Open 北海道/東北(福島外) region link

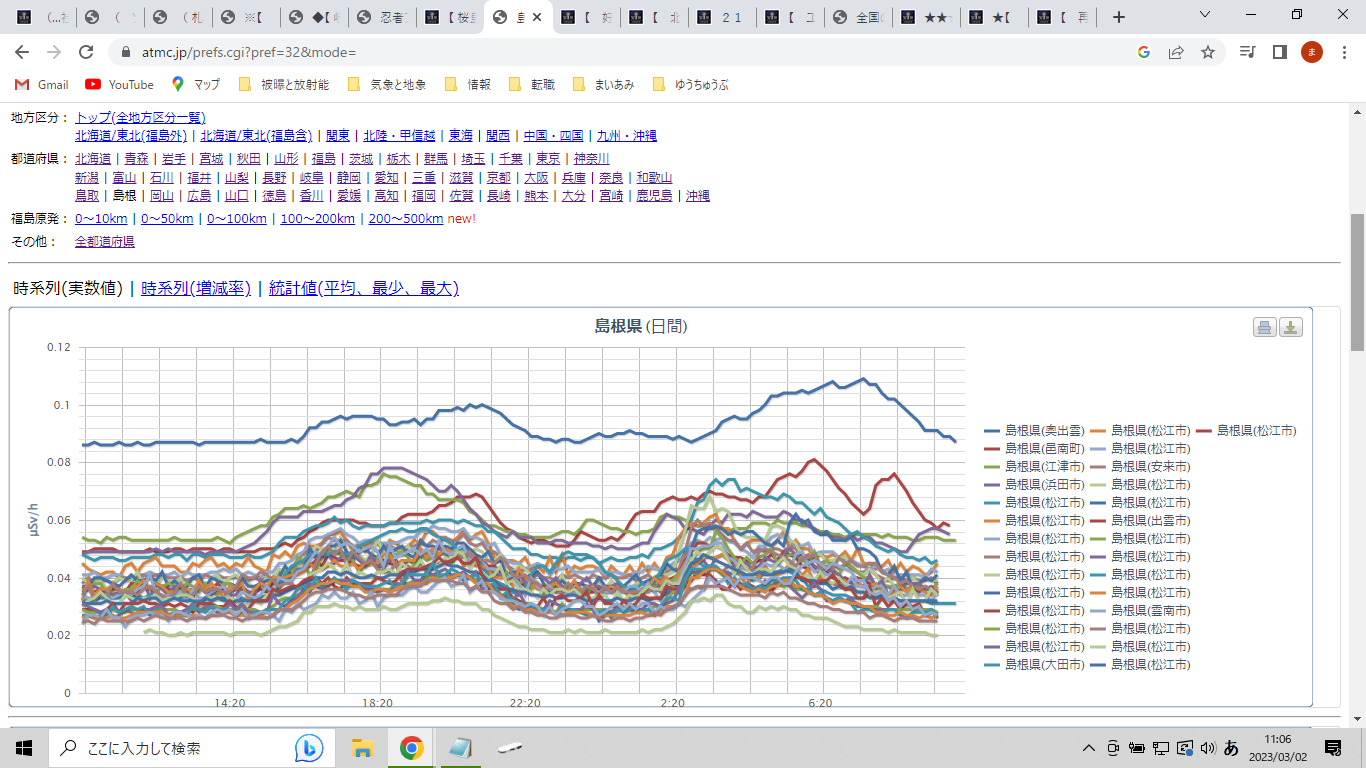131,135
